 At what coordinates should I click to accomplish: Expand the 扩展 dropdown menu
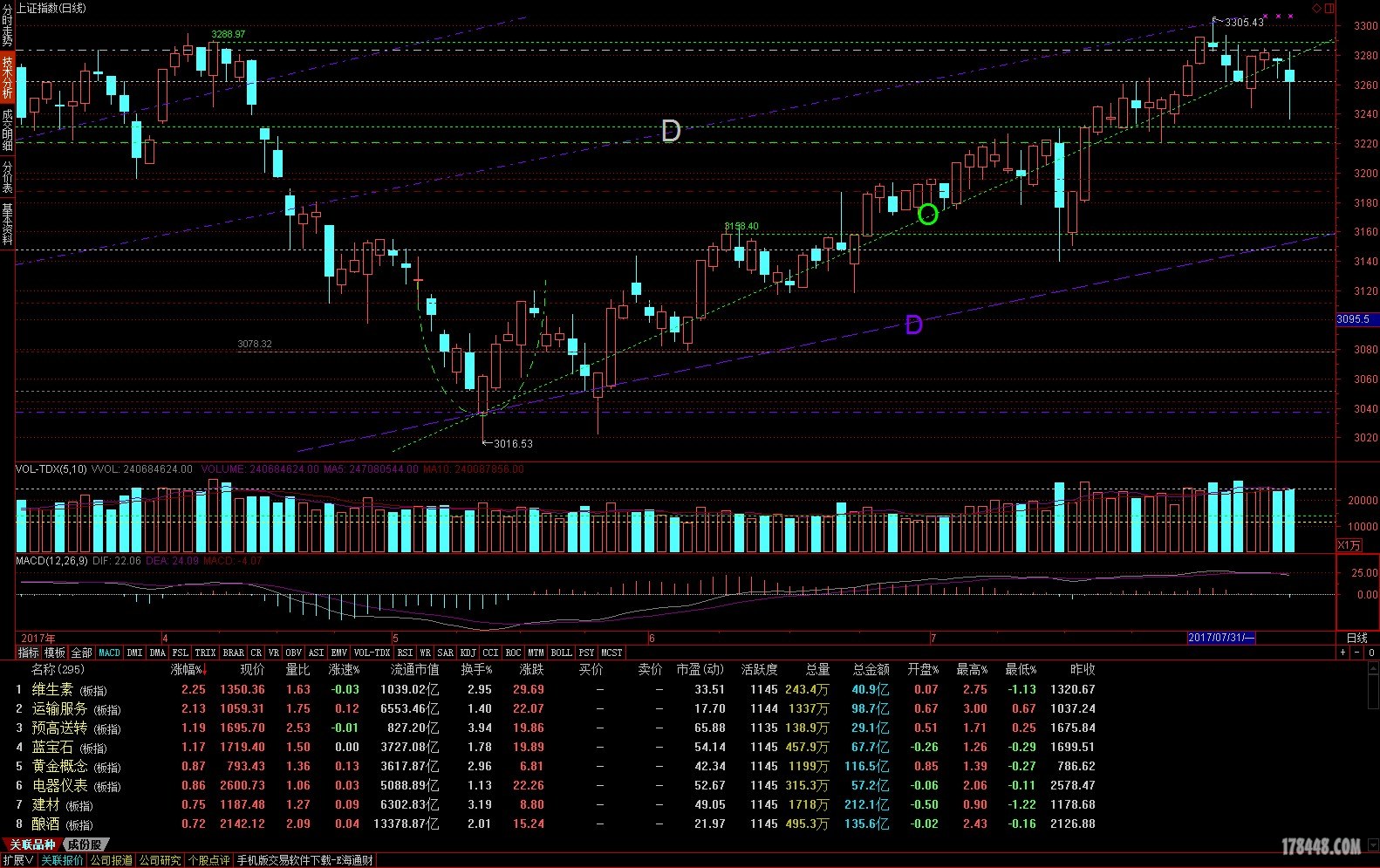[18, 860]
